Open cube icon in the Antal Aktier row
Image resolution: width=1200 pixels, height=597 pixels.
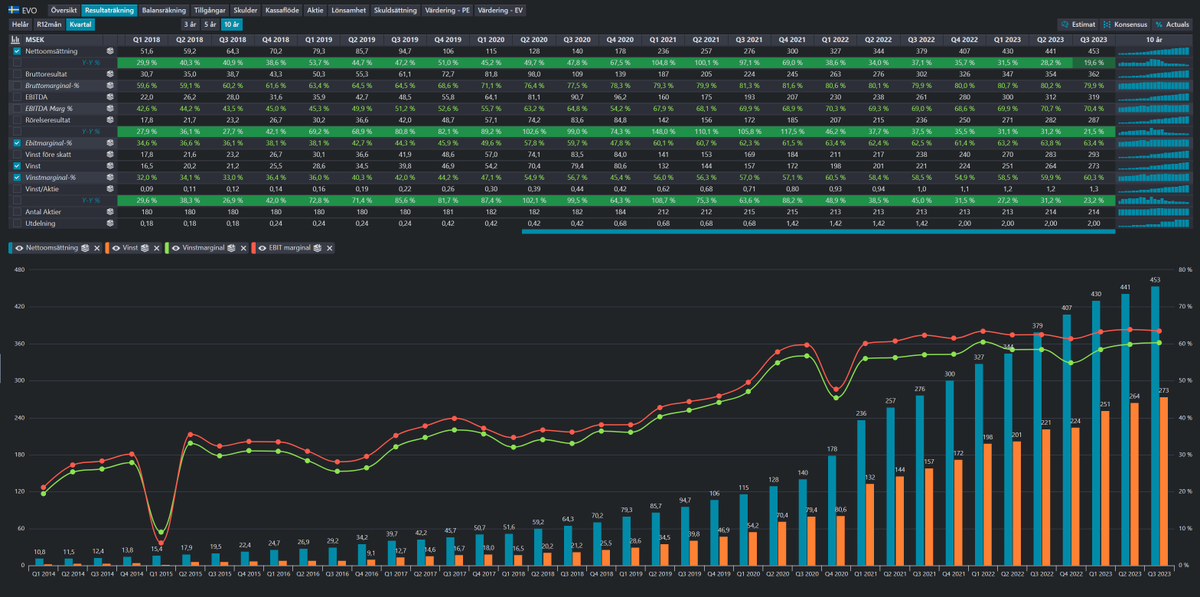[110, 211]
